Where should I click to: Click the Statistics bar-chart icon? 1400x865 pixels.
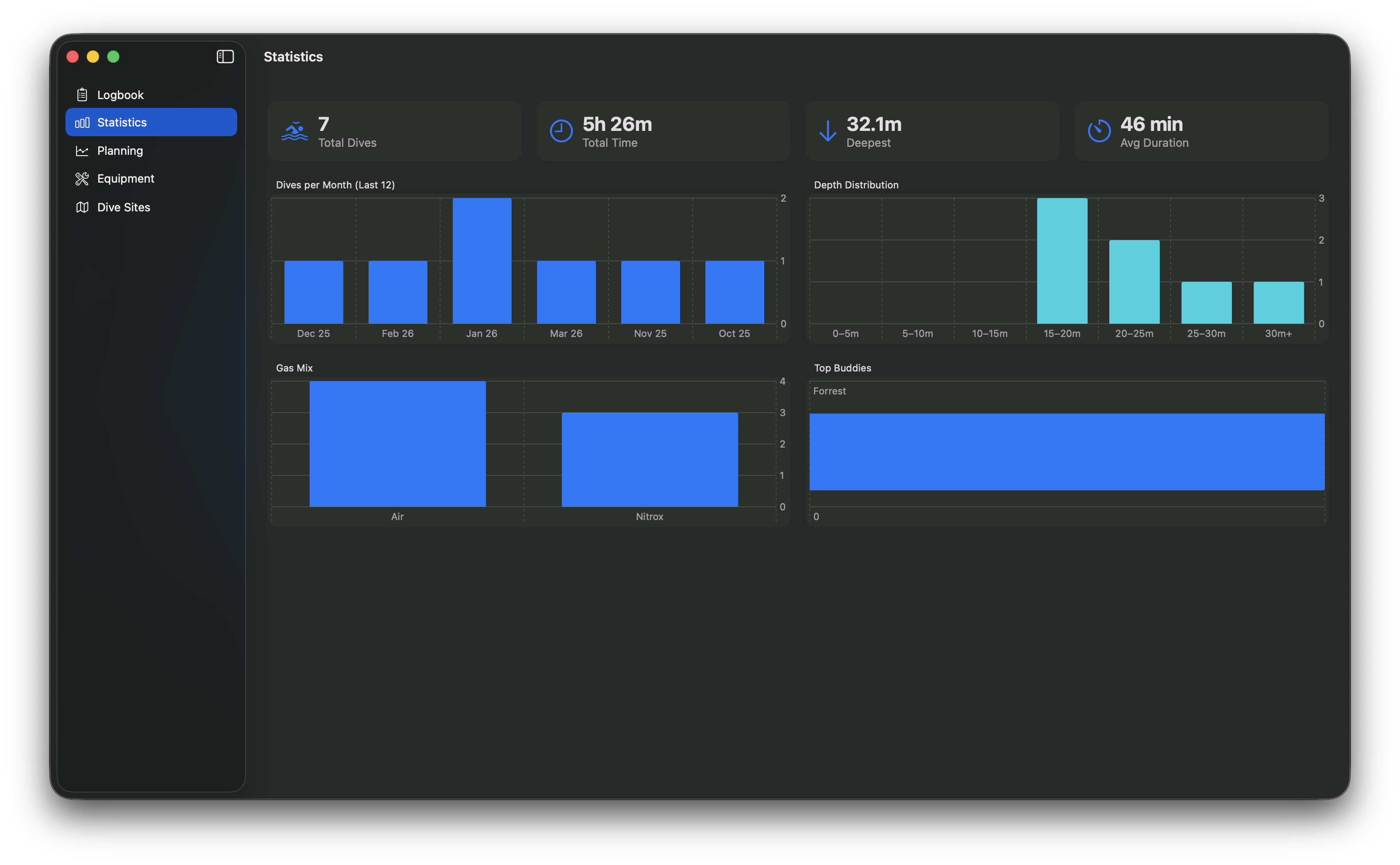[x=82, y=122]
